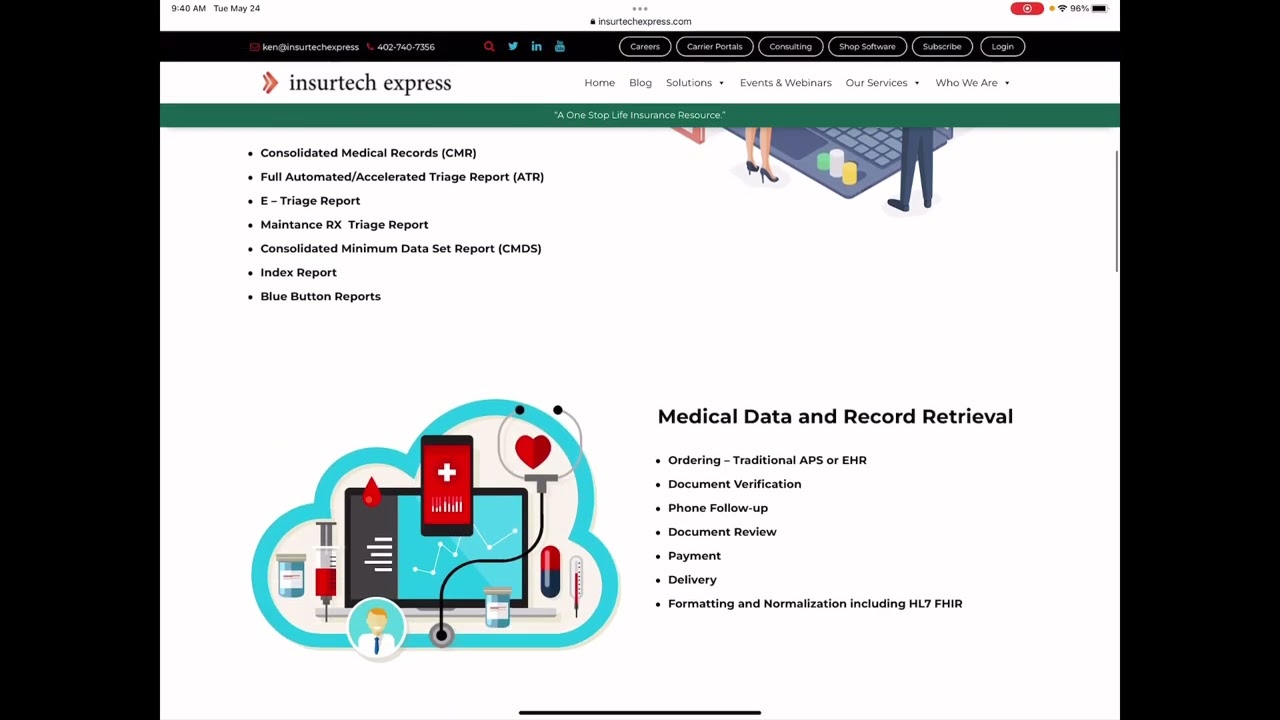1280x720 pixels.
Task: Click the red search magnifier icon
Action: point(489,46)
